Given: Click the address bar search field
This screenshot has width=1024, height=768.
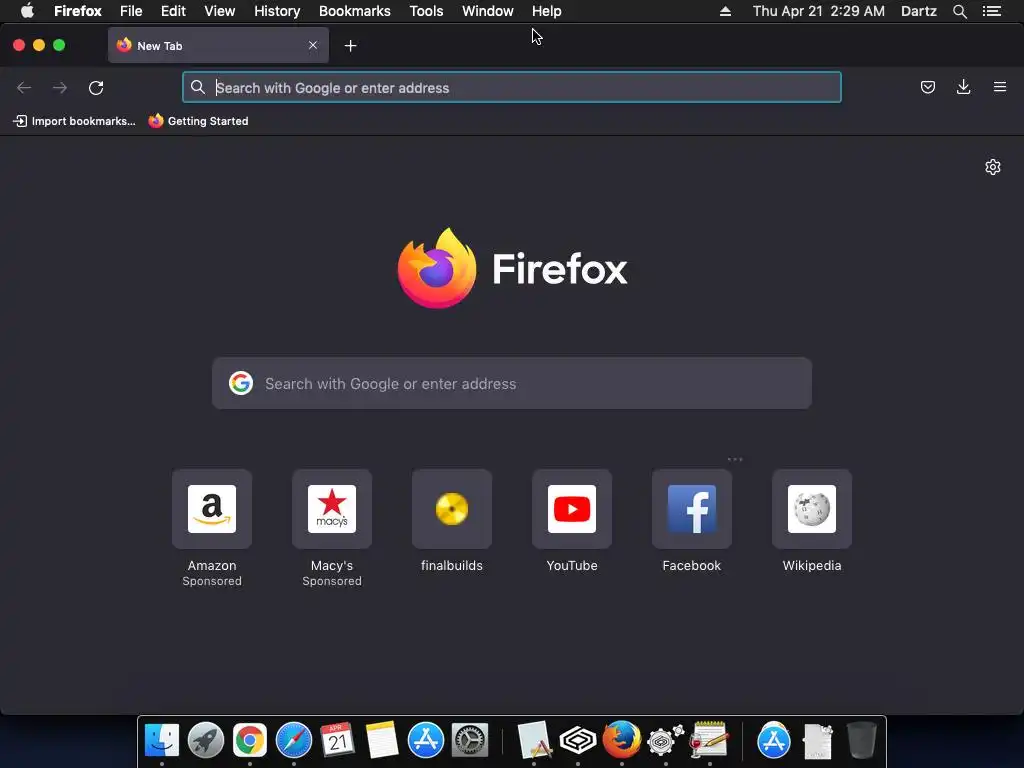Looking at the screenshot, I should [x=511, y=88].
